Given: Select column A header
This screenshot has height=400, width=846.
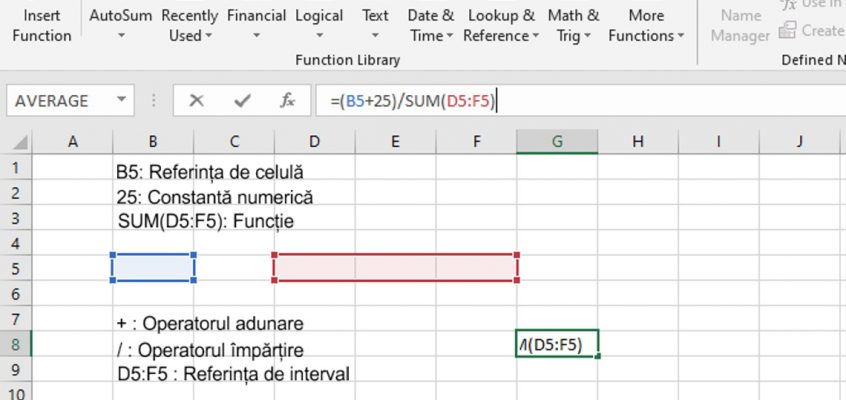Looking at the screenshot, I should point(72,142).
